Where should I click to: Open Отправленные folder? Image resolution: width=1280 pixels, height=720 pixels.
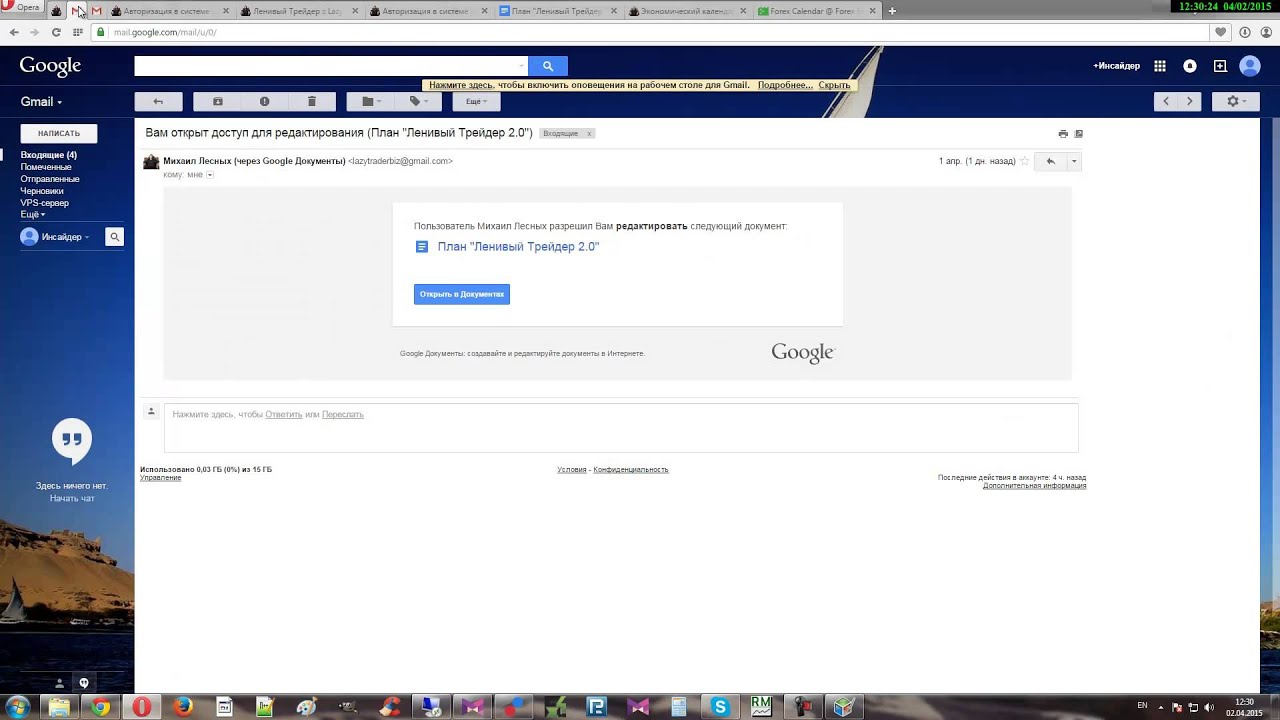coord(50,179)
